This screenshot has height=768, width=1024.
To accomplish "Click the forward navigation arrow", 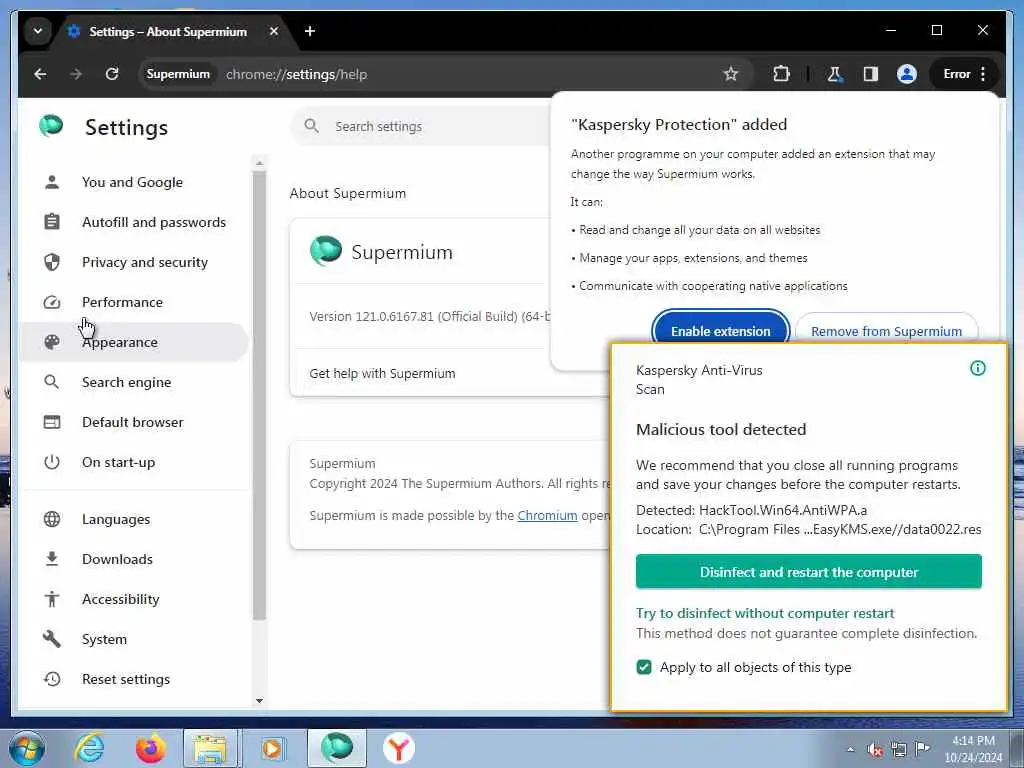I will pyautogui.click(x=76, y=74).
